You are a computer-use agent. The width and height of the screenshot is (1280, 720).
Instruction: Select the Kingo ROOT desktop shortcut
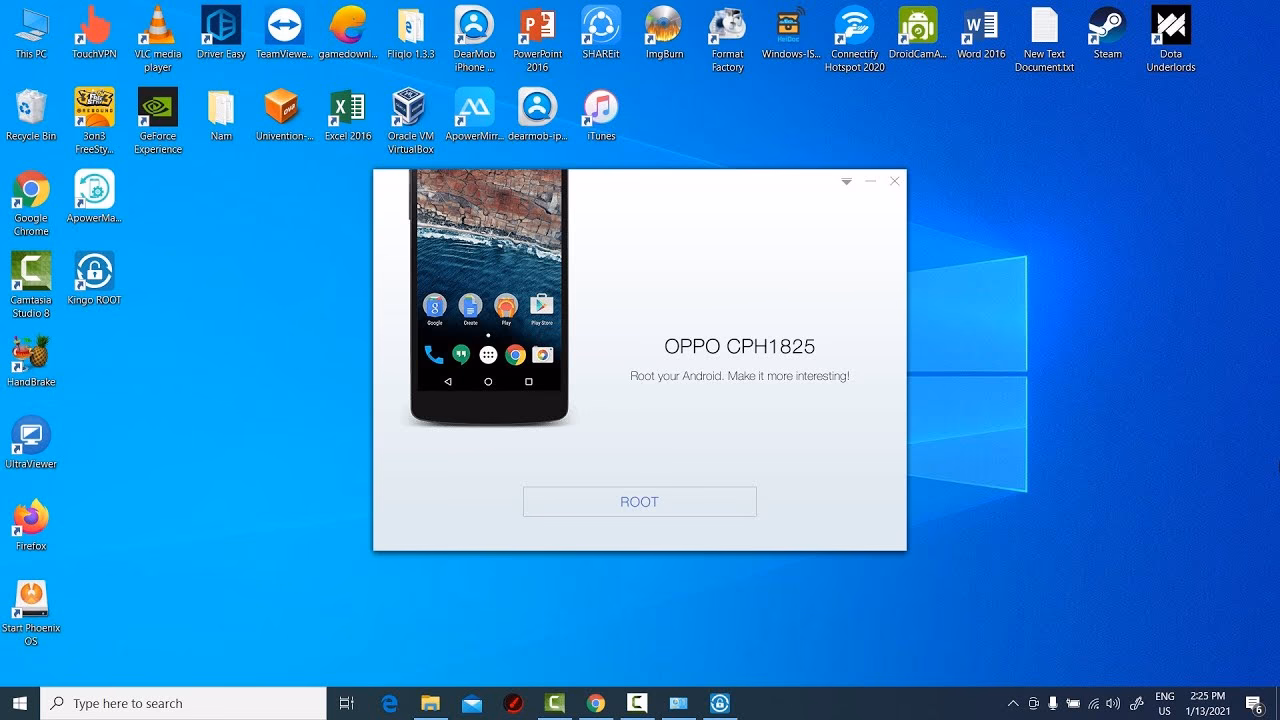click(x=94, y=279)
